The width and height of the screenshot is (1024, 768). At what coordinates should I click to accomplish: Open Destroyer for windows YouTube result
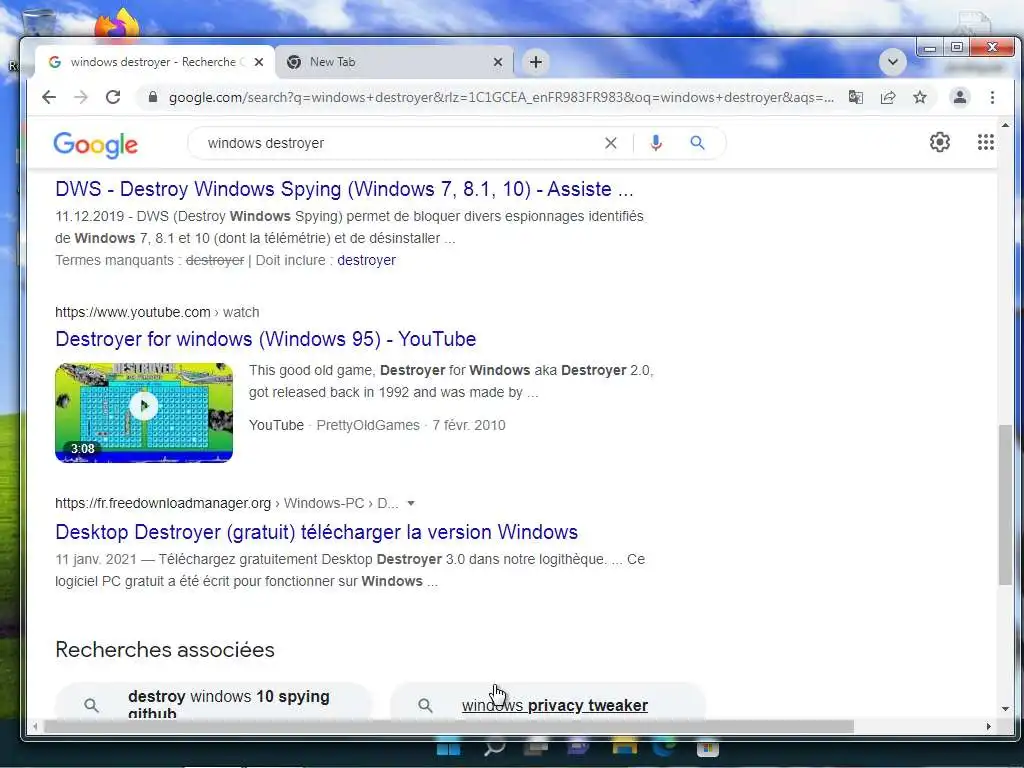pos(265,340)
